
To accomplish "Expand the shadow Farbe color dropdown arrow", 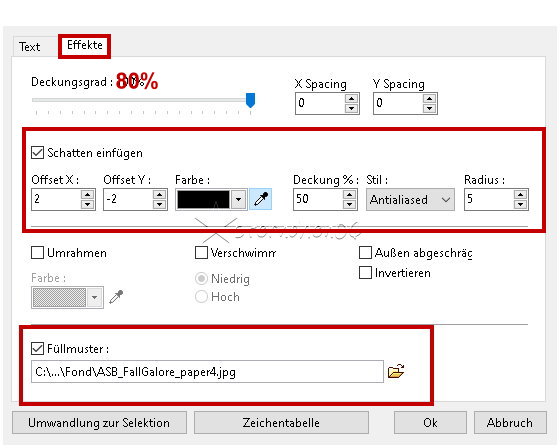I will click(x=239, y=199).
